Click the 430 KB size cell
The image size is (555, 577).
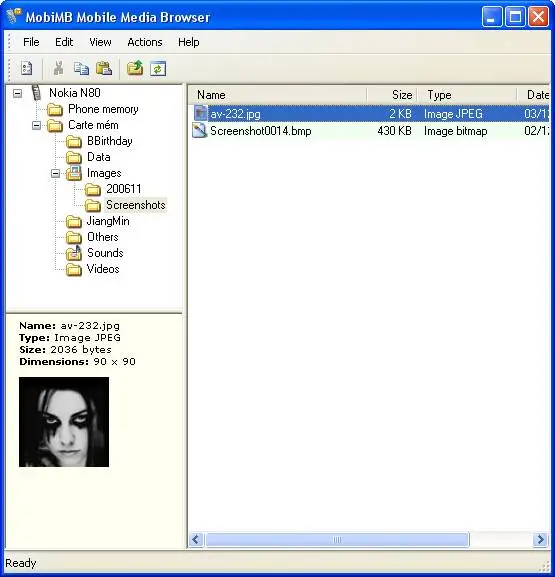395,131
